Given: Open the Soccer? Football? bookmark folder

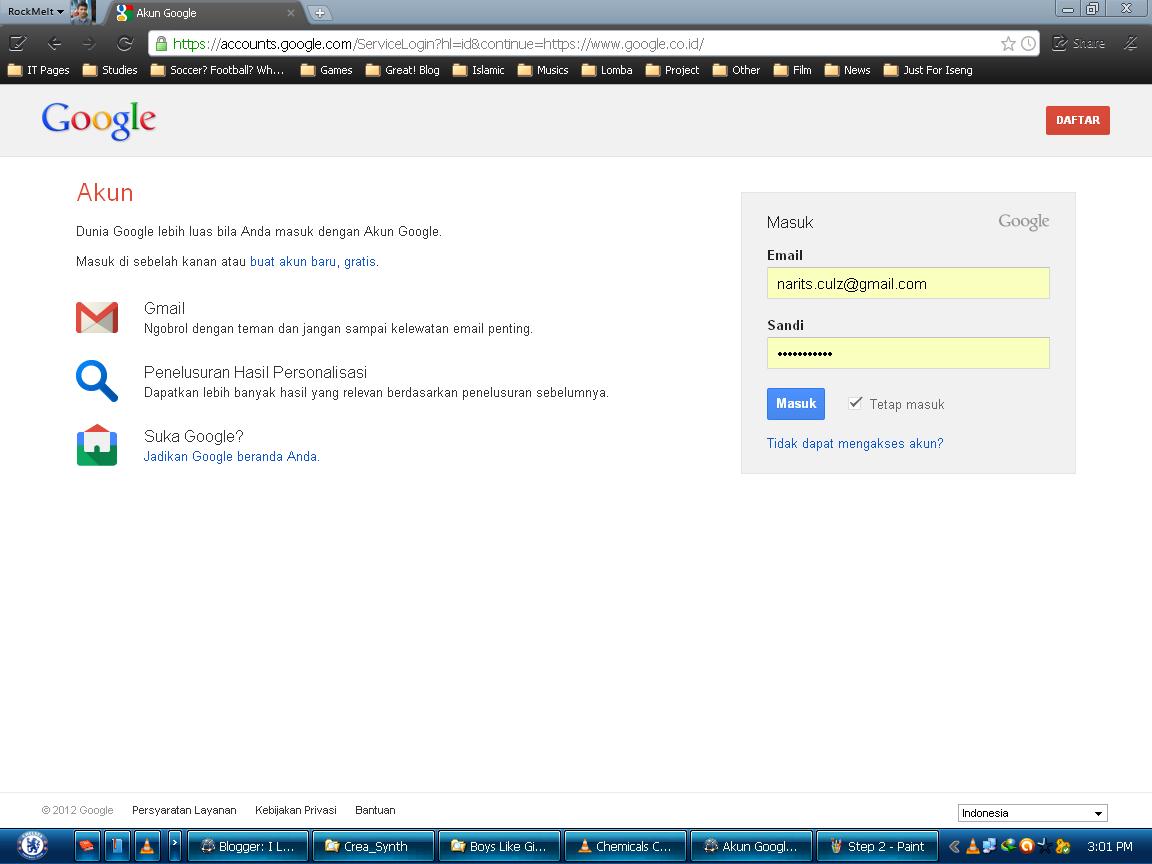Looking at the screenshot, I should click(217, 70).
